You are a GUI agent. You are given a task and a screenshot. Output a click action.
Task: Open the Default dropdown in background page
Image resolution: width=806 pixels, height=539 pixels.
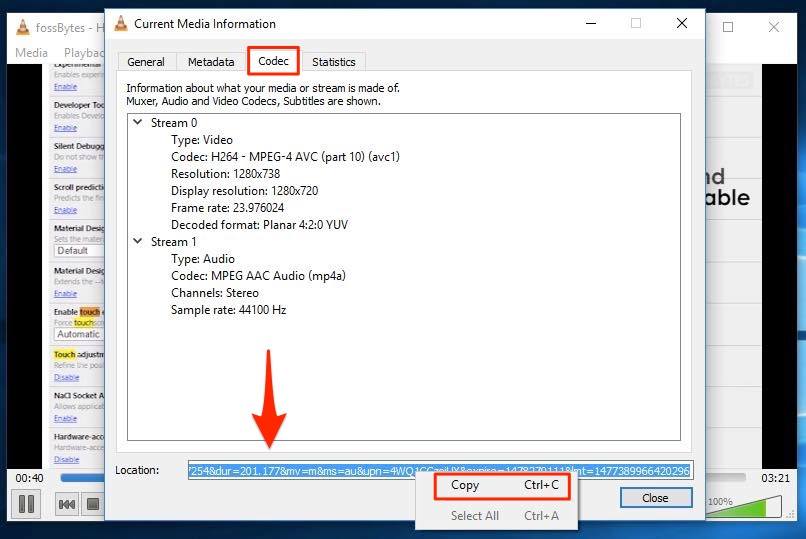point(79,251)
